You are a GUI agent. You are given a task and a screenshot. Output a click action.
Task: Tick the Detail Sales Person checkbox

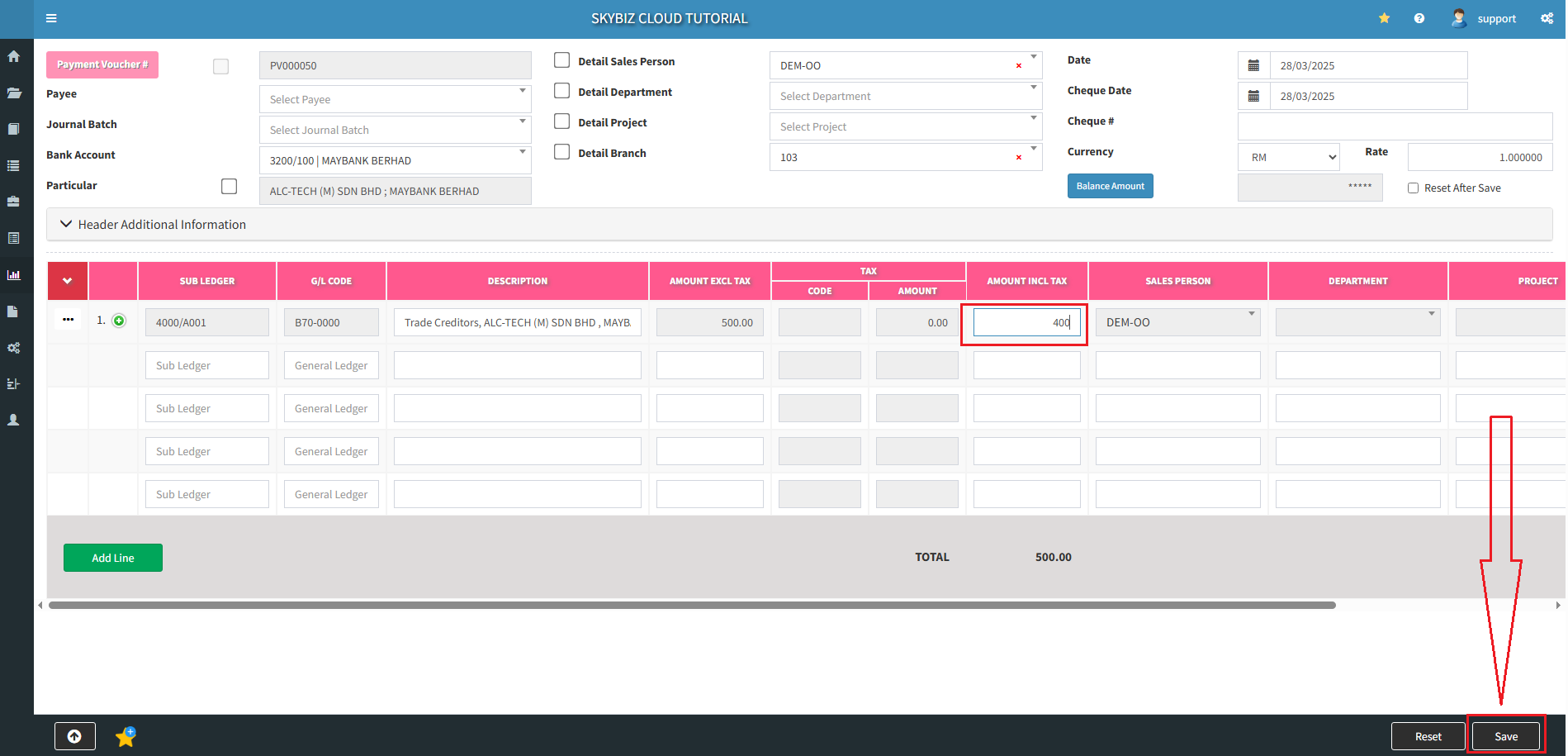562,60
